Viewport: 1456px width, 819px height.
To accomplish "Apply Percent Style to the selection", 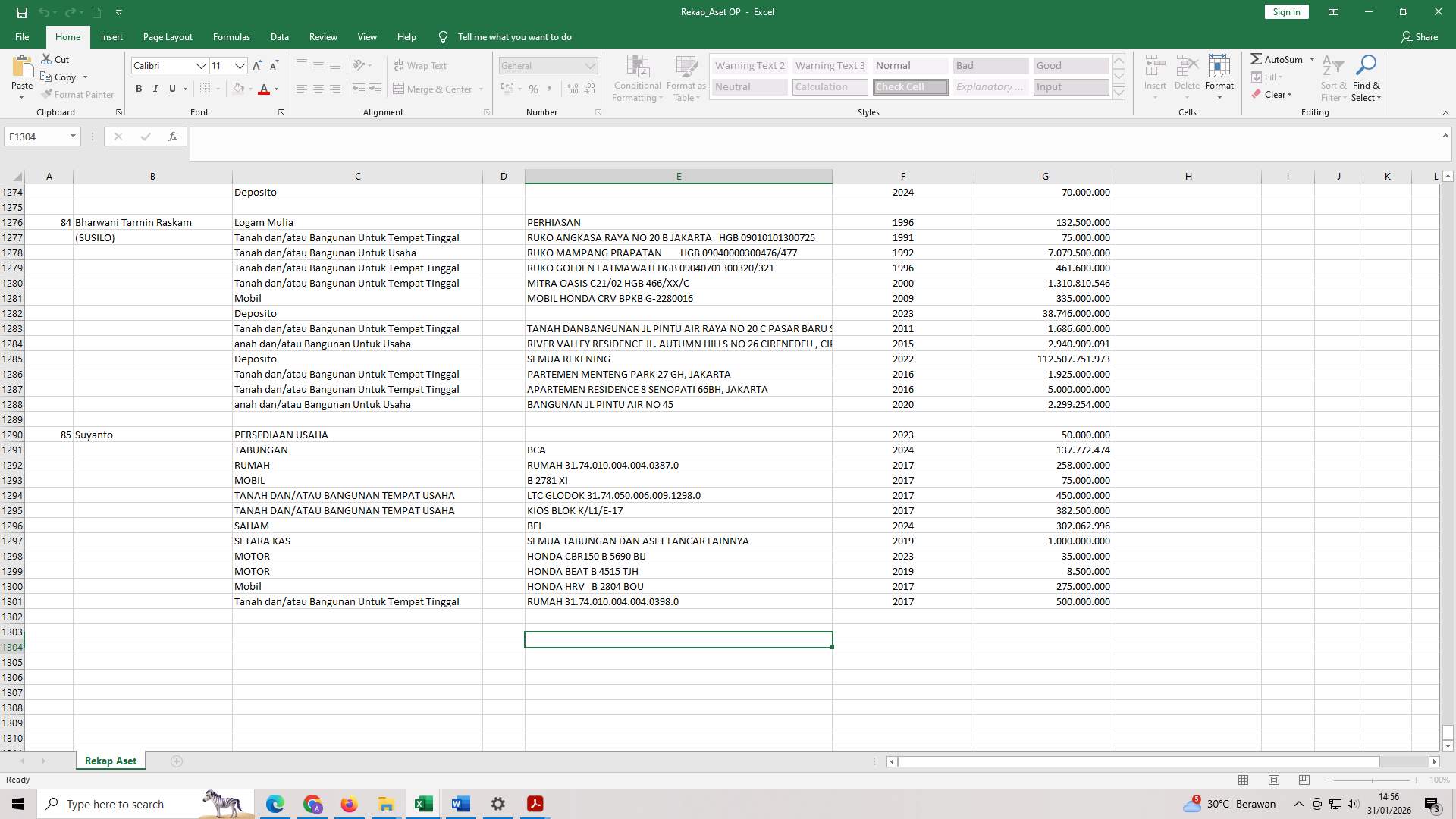I will tap(534, 89).
